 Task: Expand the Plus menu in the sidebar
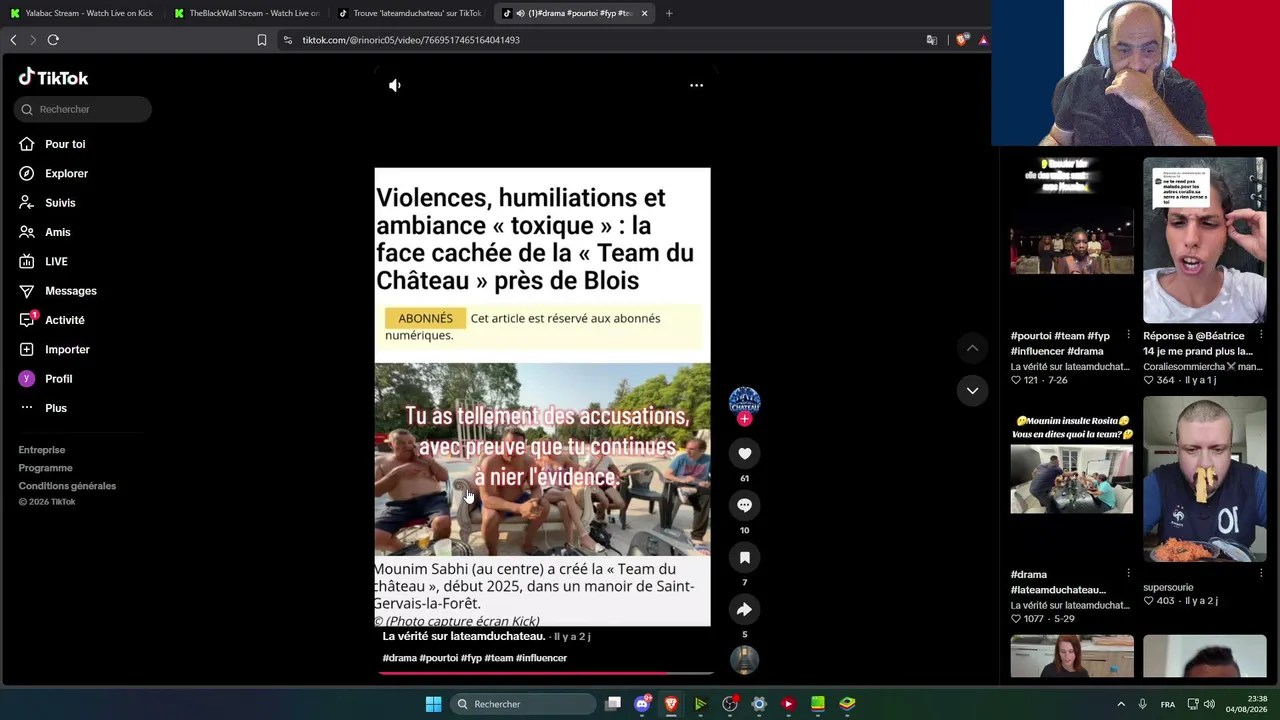(x=56, y=408)
